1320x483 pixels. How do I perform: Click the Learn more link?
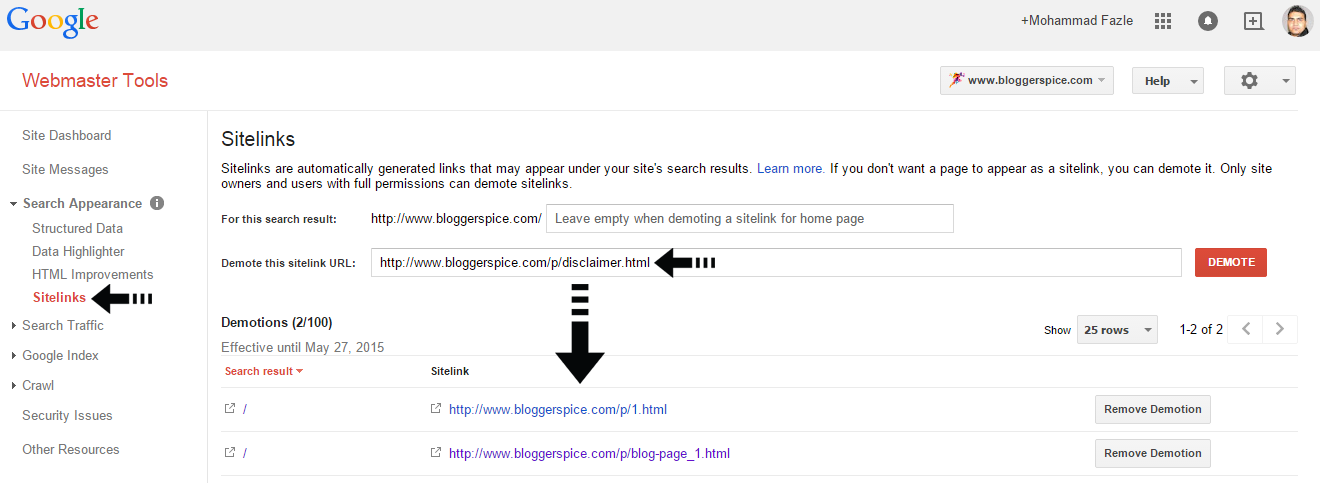(x=791, y=168)
